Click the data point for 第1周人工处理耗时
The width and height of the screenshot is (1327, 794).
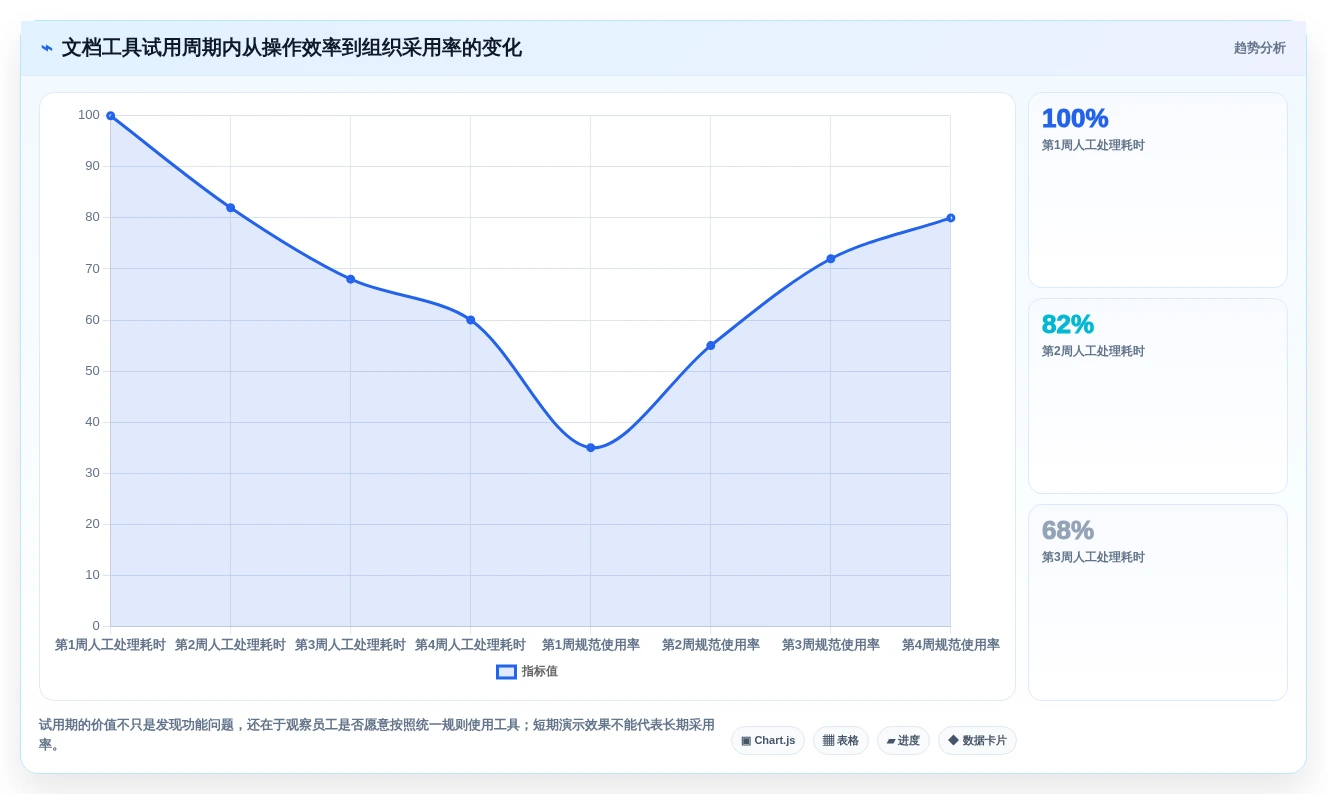(x=110, y=116)
